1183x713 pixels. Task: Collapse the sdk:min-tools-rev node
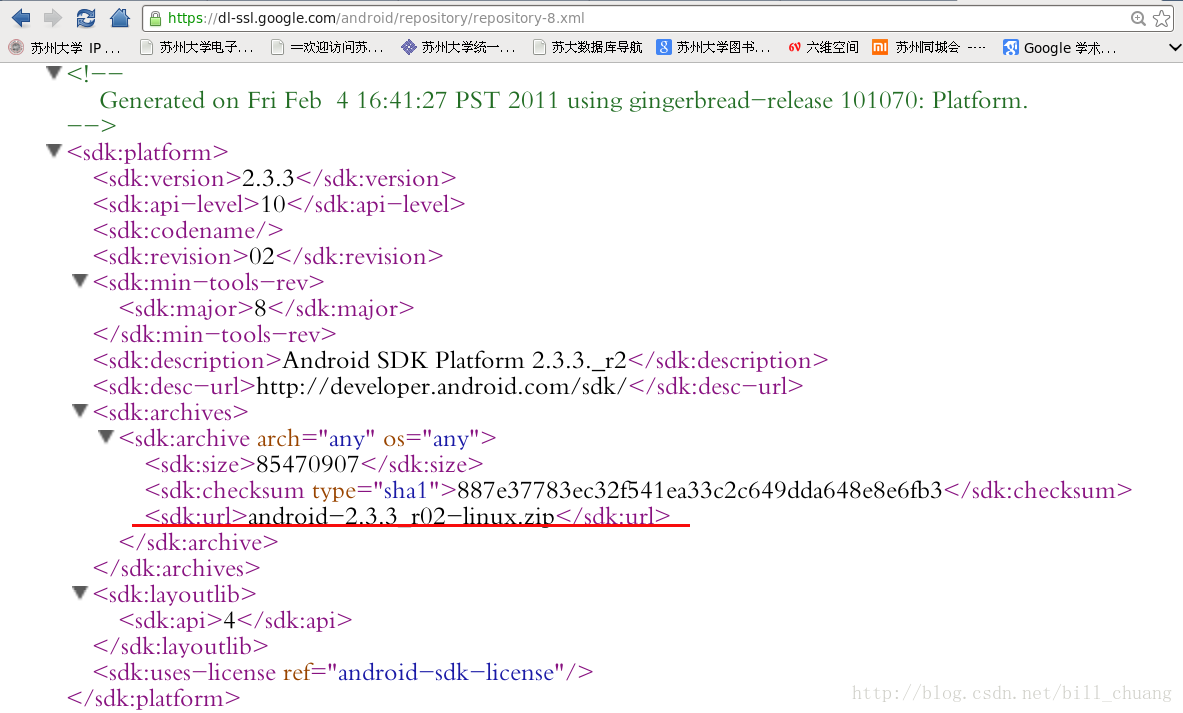80,281
